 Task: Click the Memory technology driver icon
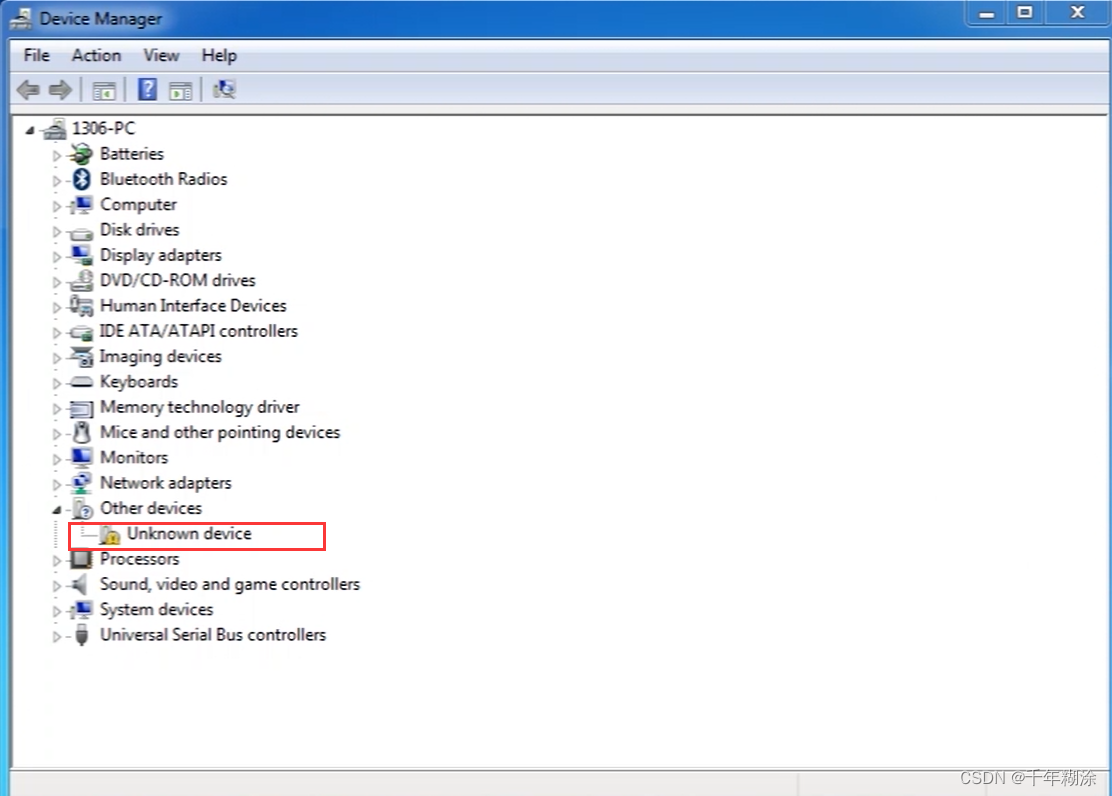pos(82,409)
